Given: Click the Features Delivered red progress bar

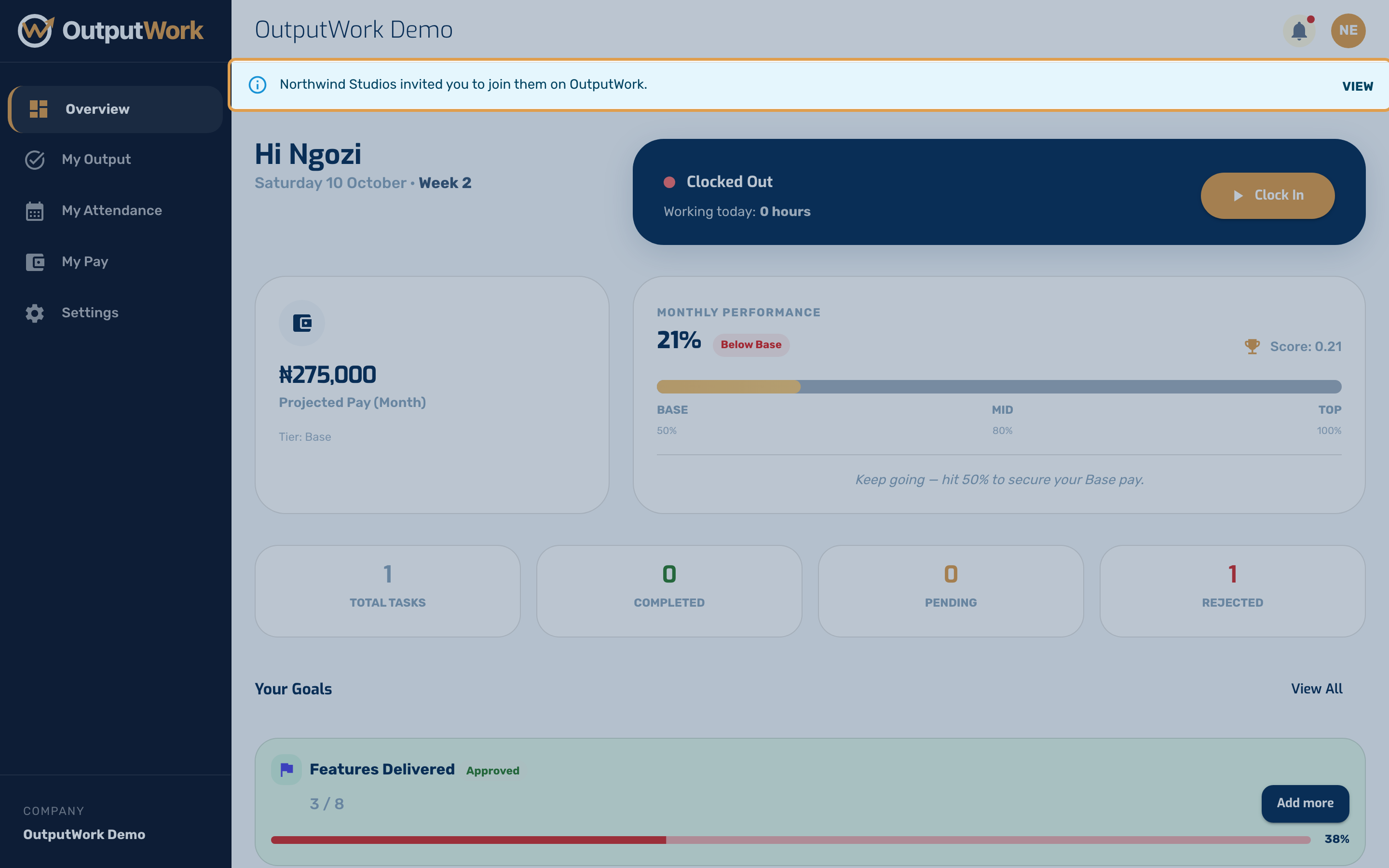Looking at the screenshot, I should (790, 839).
